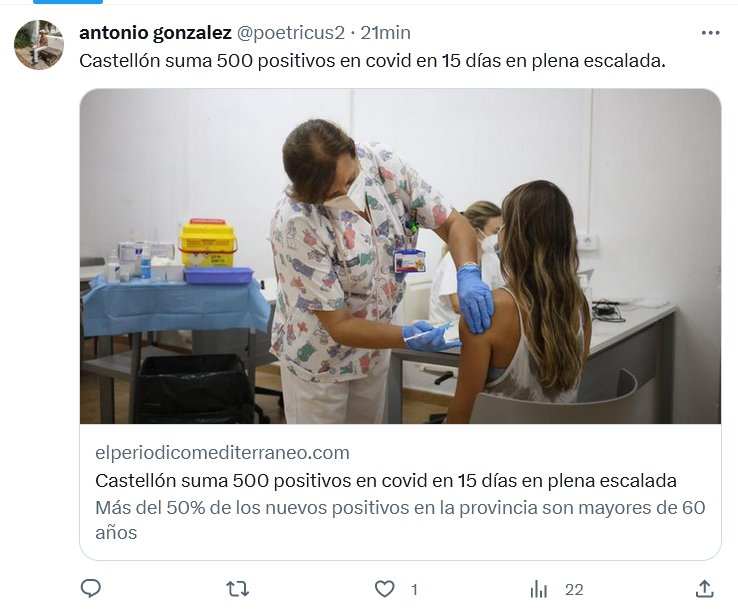The height and width of the screenshot is (612, 738).
Task: Click the tweet text about Castellón positives
Action: [372, 61]
